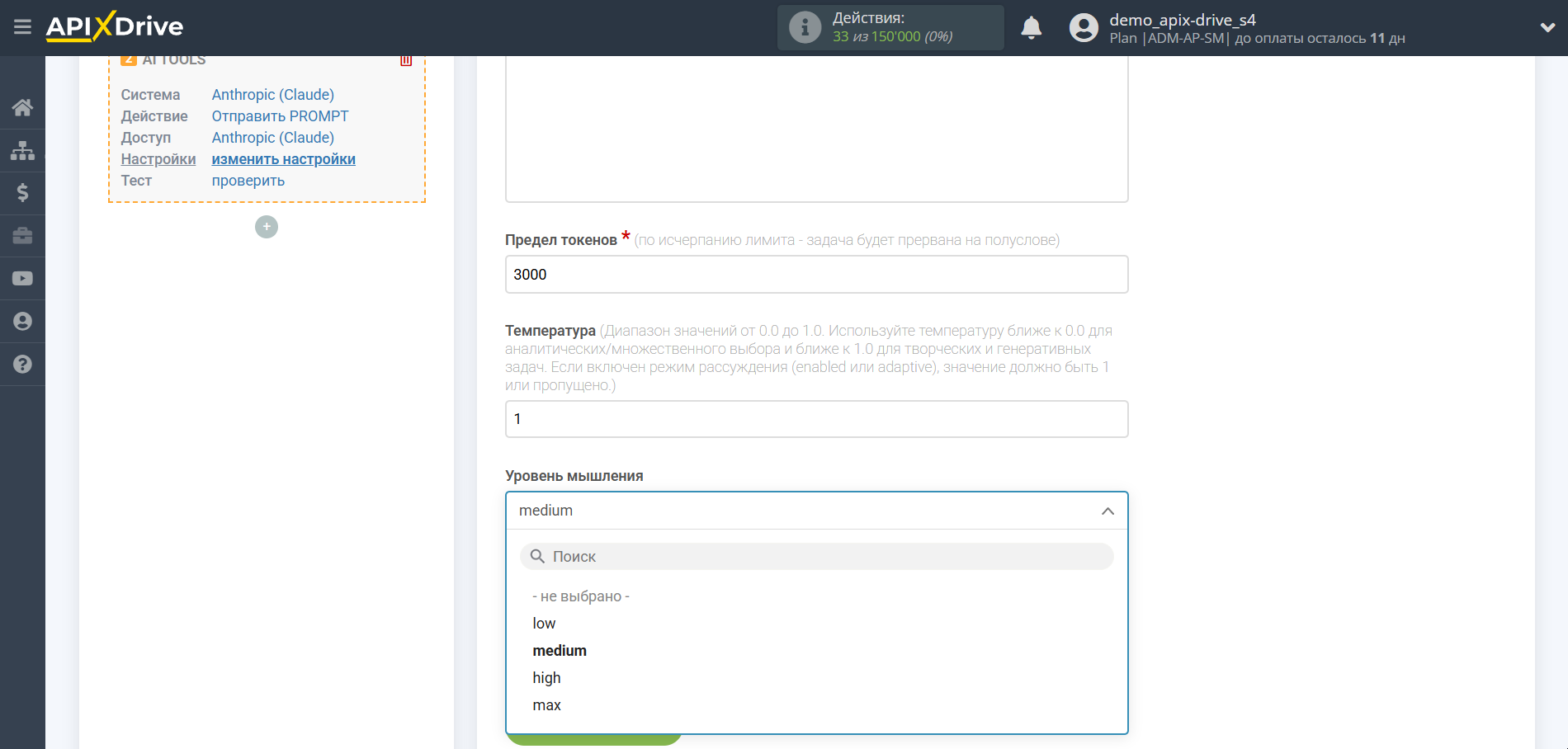Open help question mark icon
1568x749 pixels.
point(22,365)
